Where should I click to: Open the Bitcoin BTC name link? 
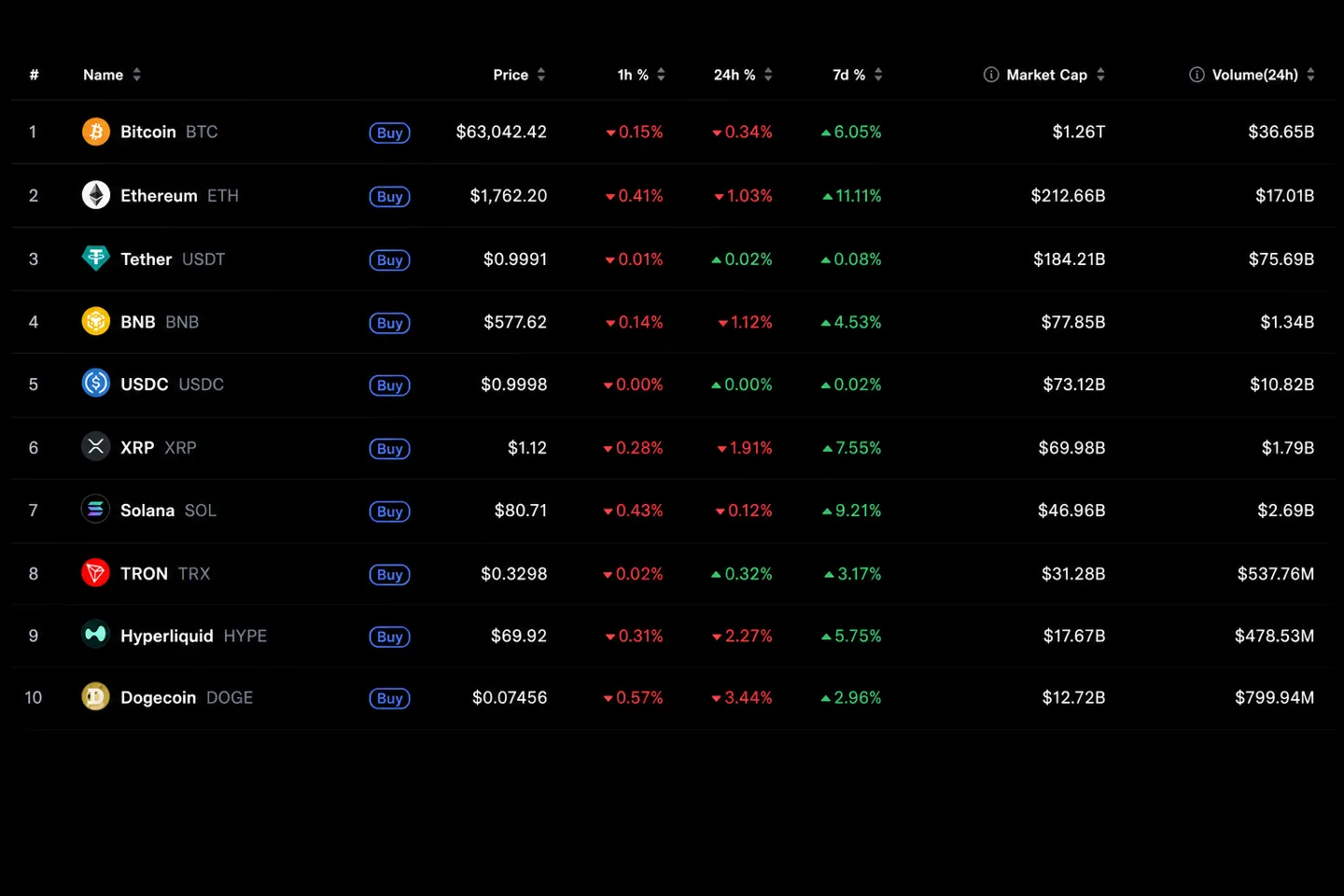(169, 132)
